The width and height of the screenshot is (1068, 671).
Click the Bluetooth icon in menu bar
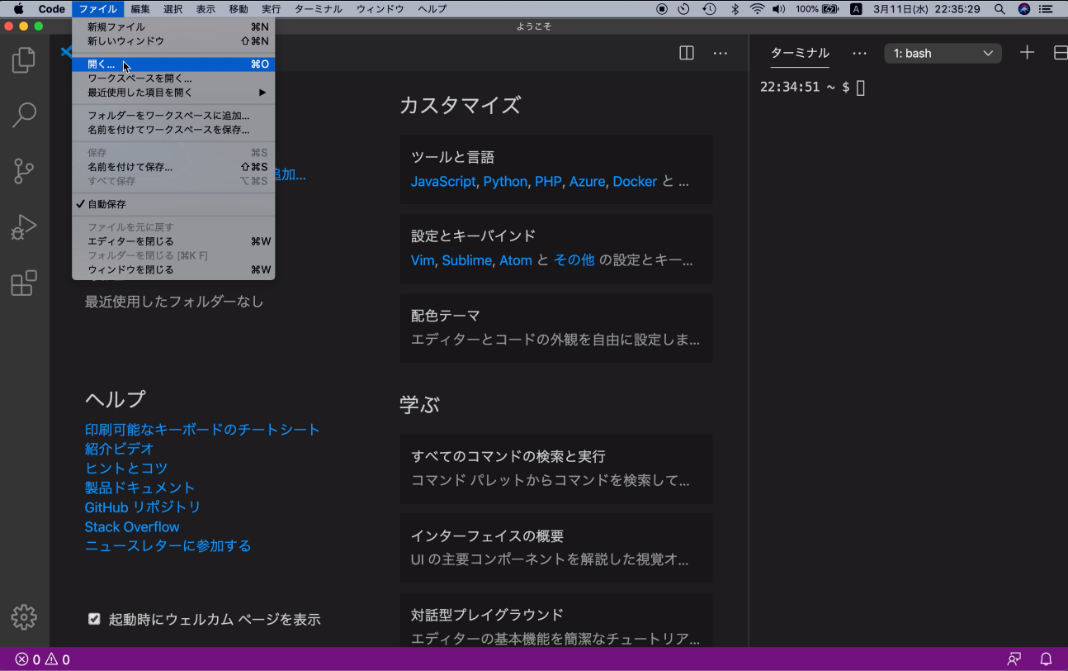coord(734,9)
